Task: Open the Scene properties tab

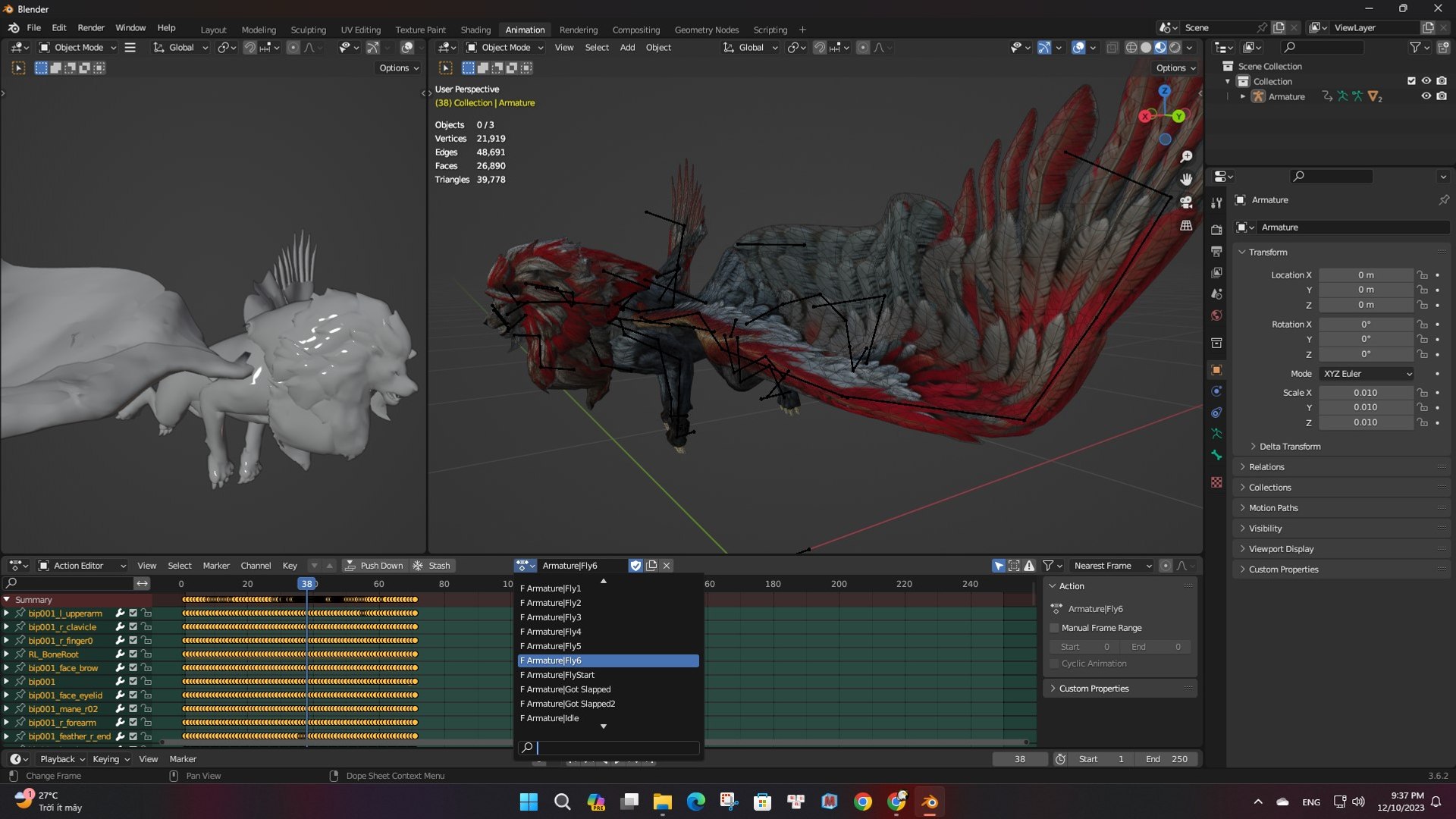Action: point(1216,293)
